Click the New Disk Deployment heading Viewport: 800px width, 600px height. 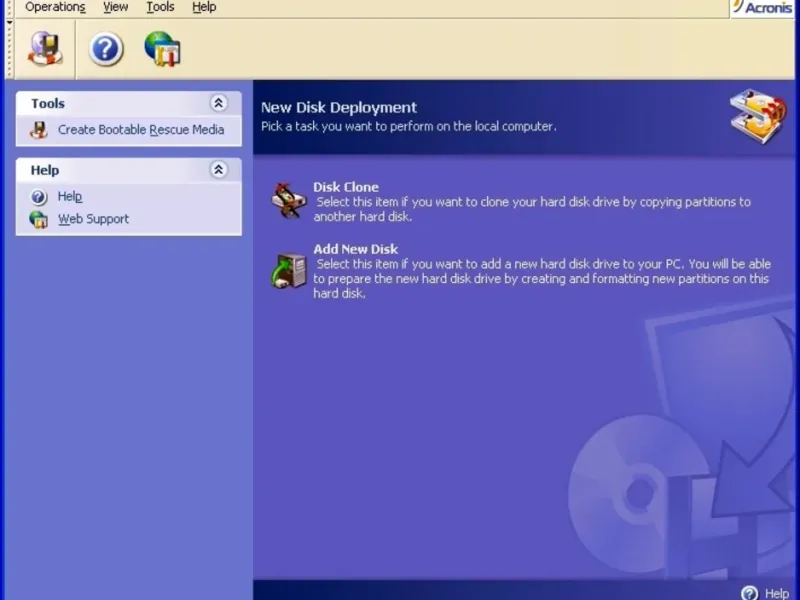(339, 108)
